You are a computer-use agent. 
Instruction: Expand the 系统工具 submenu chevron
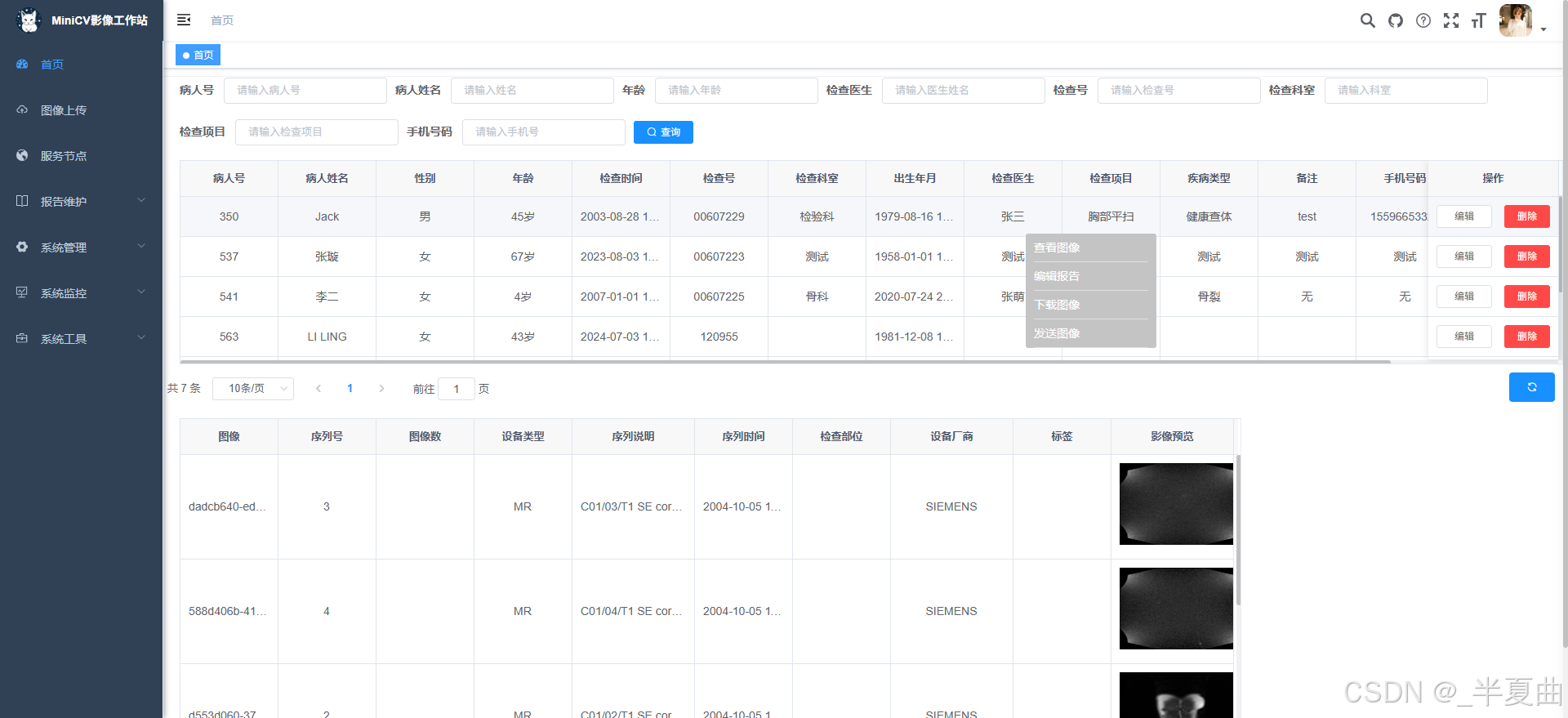click(x=141, y=337)
